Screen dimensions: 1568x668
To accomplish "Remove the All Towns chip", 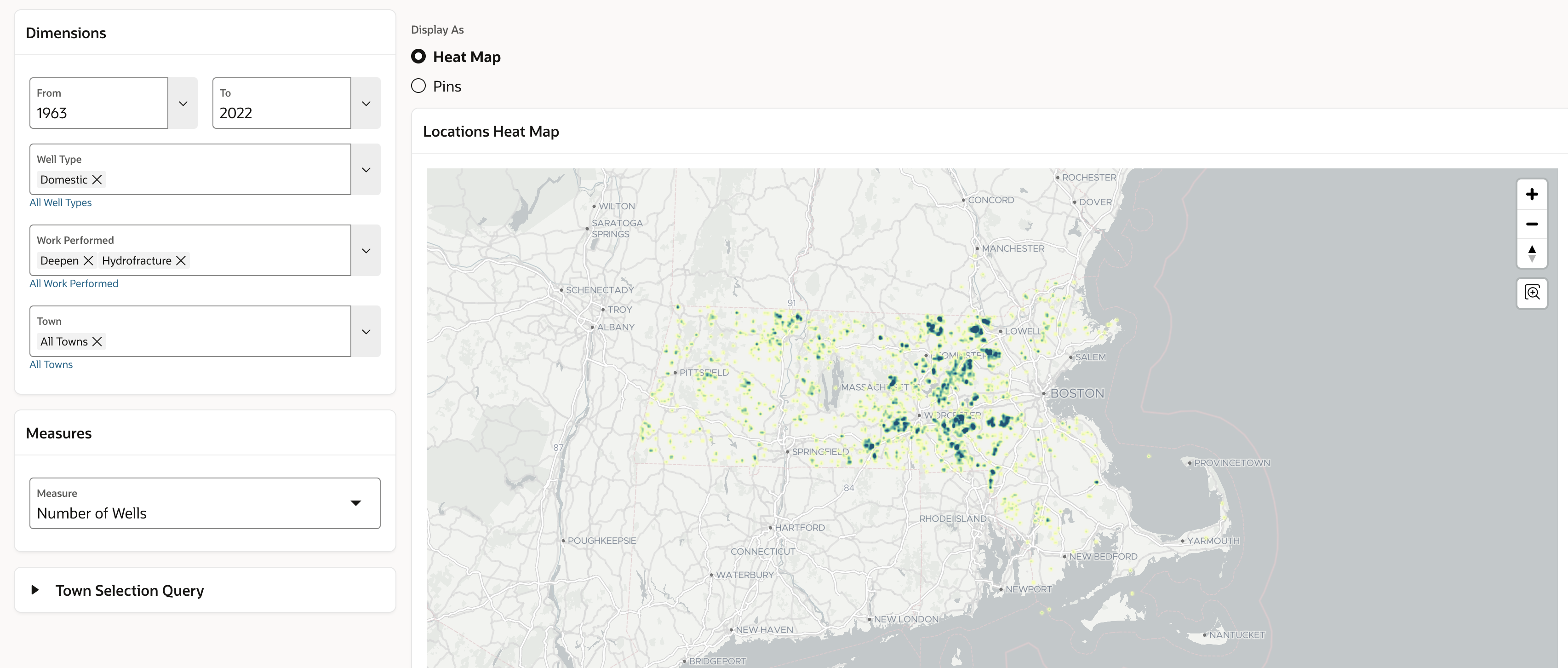I will [97, 342].
